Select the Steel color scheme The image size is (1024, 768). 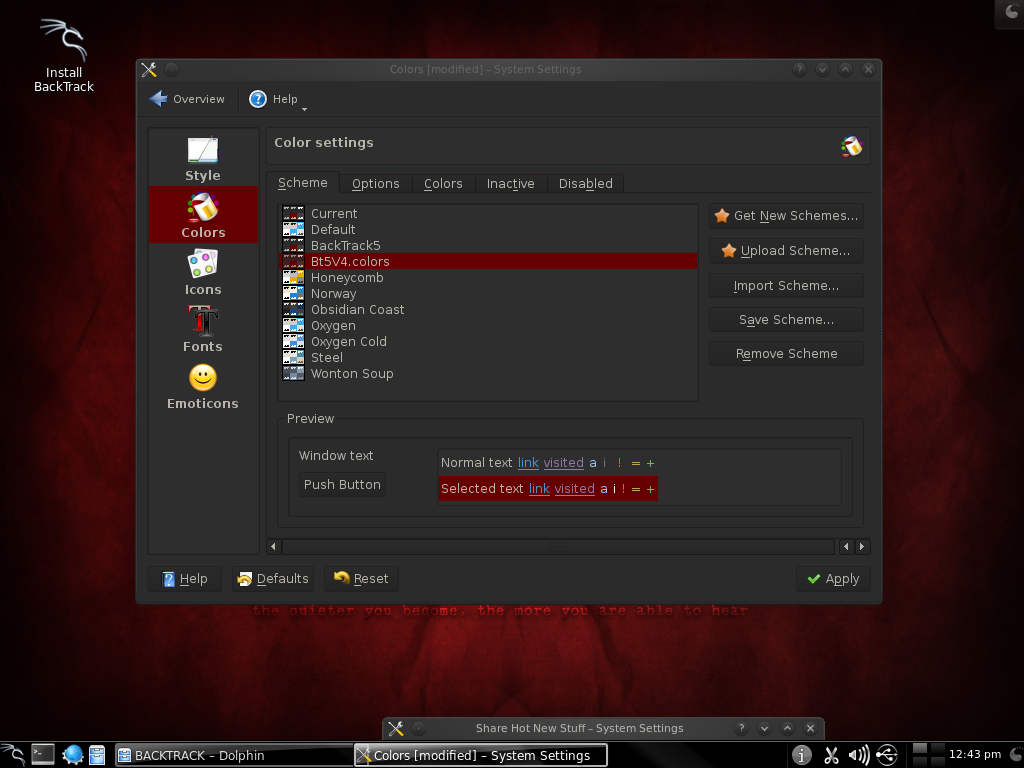[x=488, y=357]
